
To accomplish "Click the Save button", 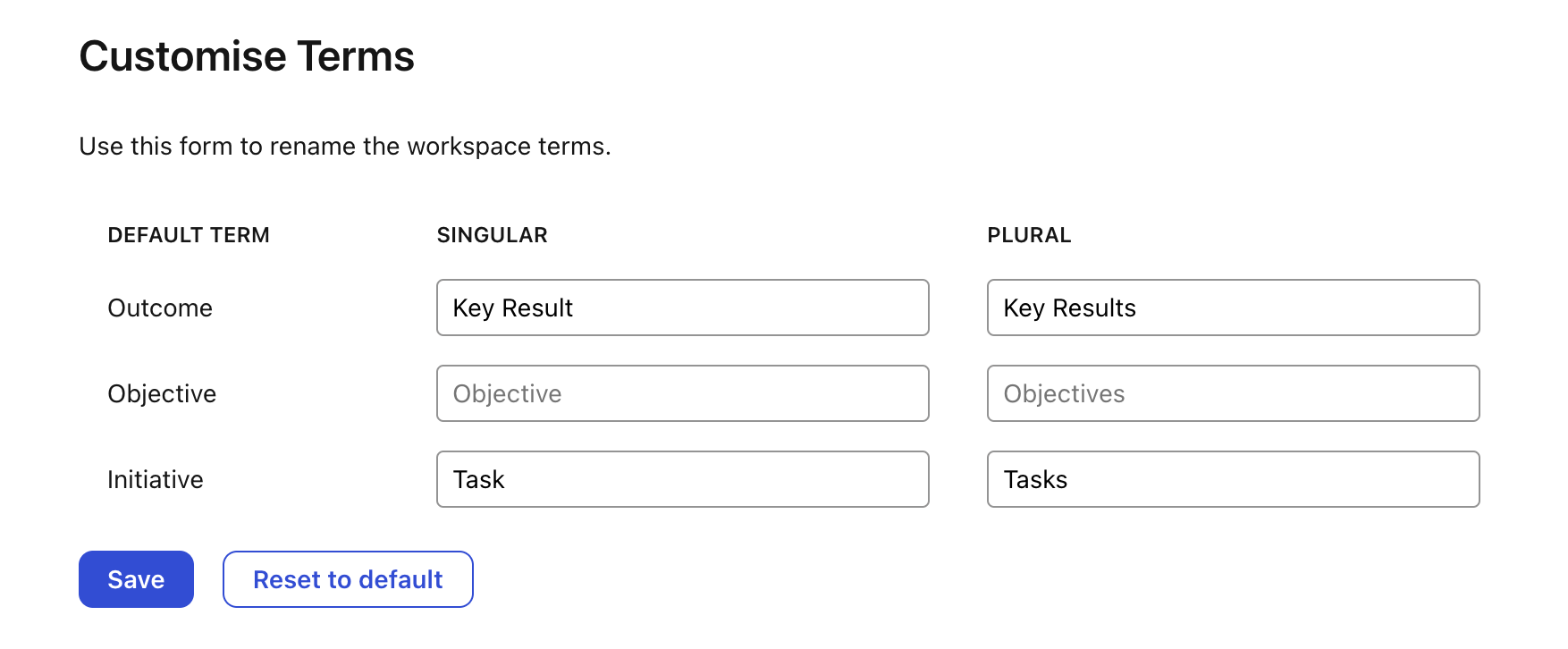I will (x=136, y=579).
